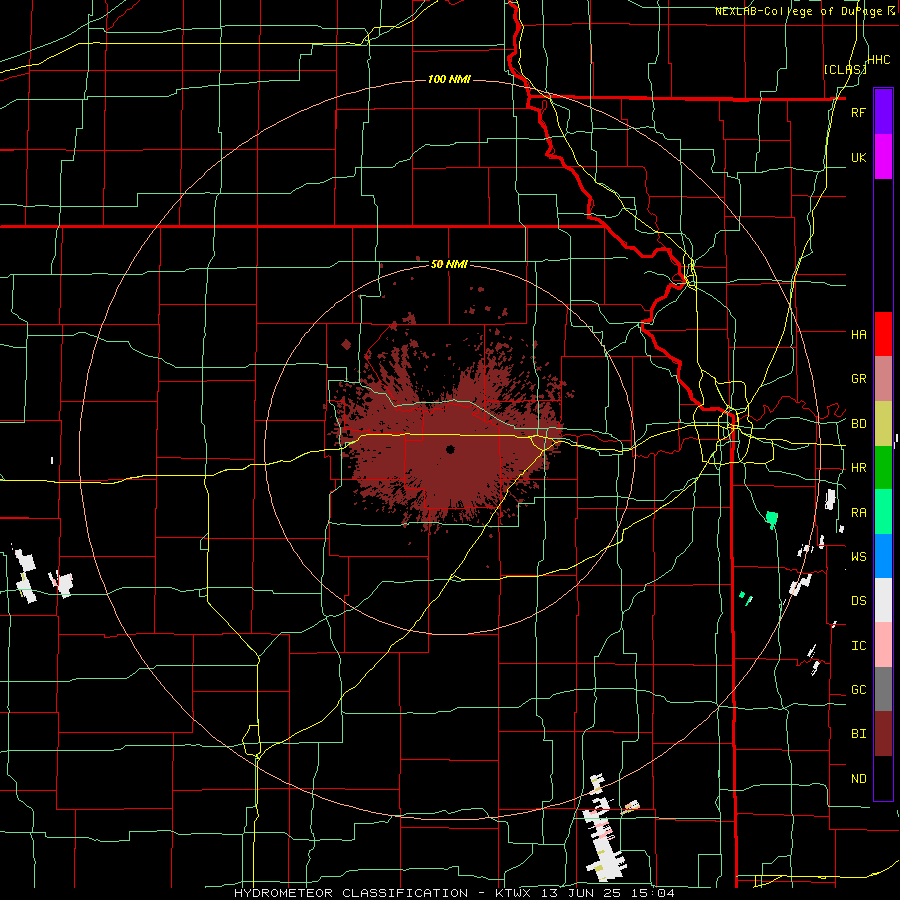Select the GR pink-brown legend swatch
Screen dimensions: 900x900
point(883,379)
